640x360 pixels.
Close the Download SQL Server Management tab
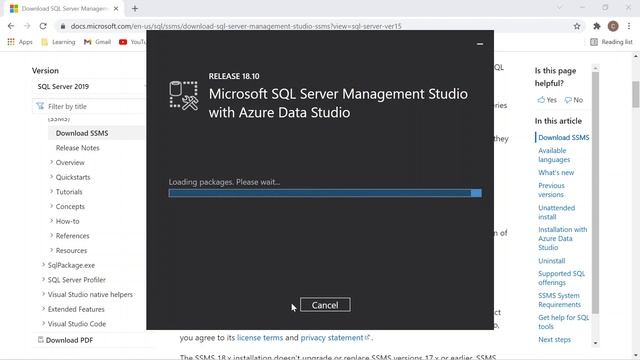coord(116,8)
